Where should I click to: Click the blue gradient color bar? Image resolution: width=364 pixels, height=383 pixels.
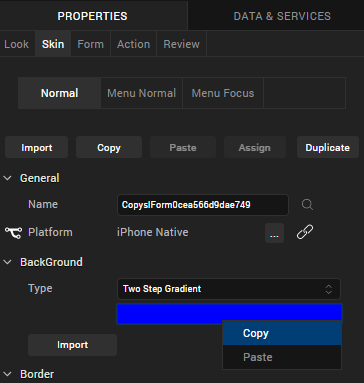[229, 312]
